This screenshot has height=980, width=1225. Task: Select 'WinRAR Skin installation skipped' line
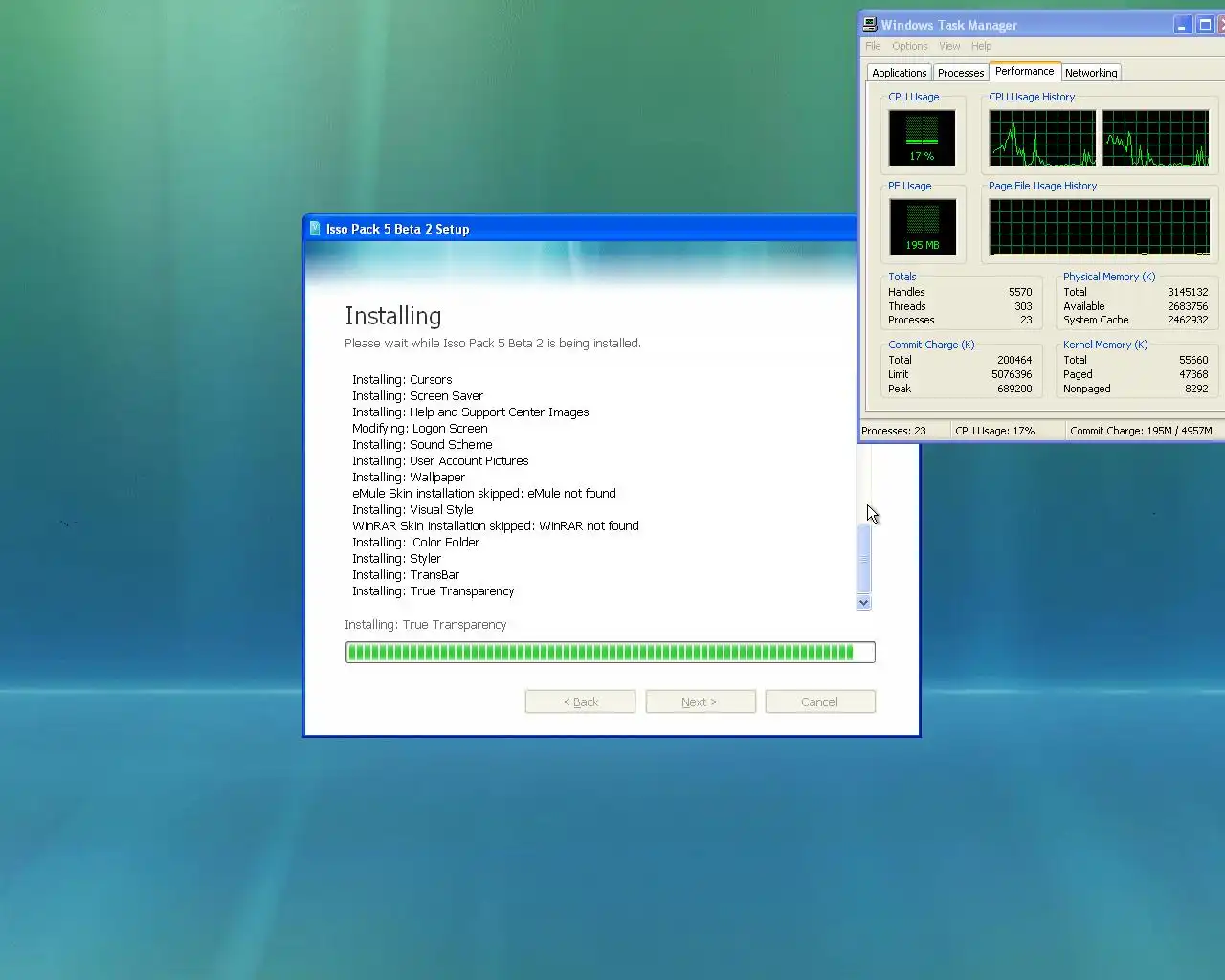496,526
